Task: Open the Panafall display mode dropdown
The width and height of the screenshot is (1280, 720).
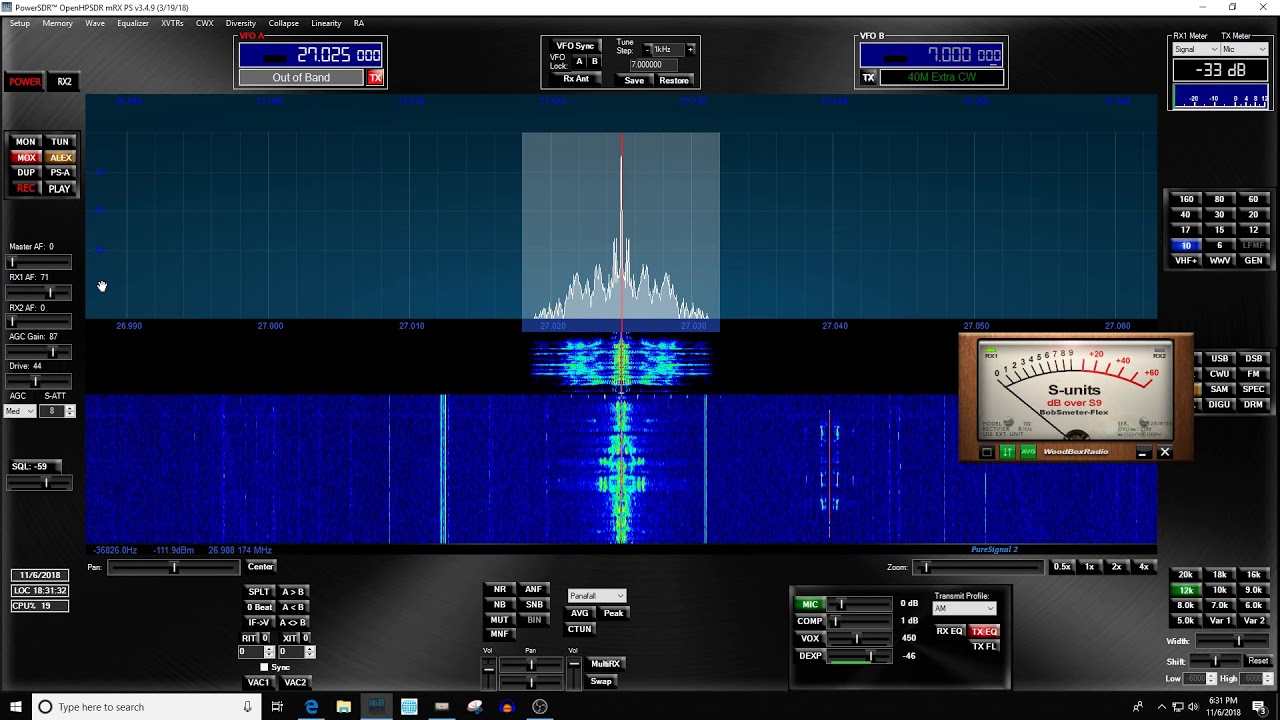Action: pyautogui.click(x=597, y=596)
